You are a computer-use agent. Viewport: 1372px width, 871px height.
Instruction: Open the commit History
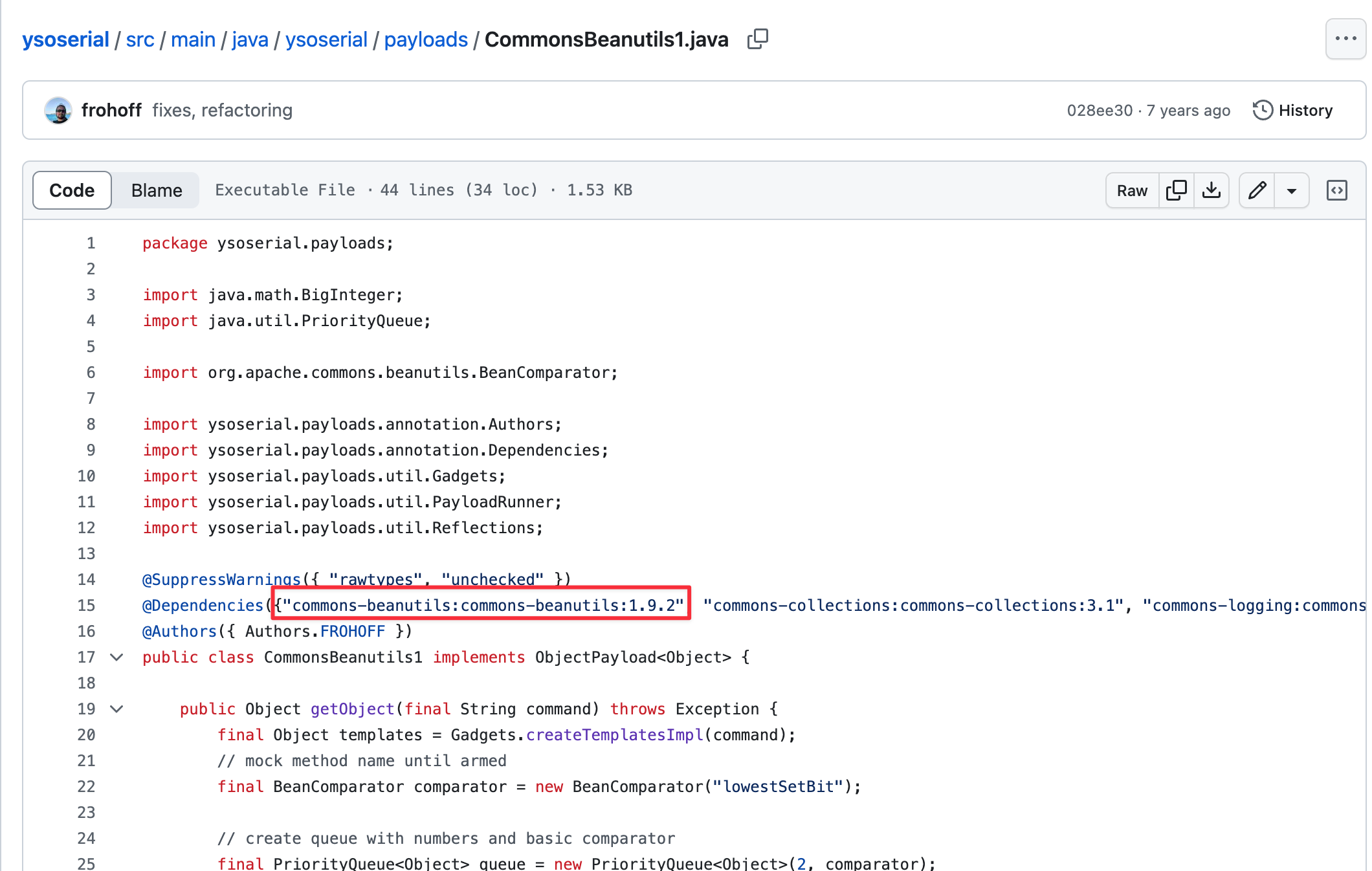(x=1292, y=111)
